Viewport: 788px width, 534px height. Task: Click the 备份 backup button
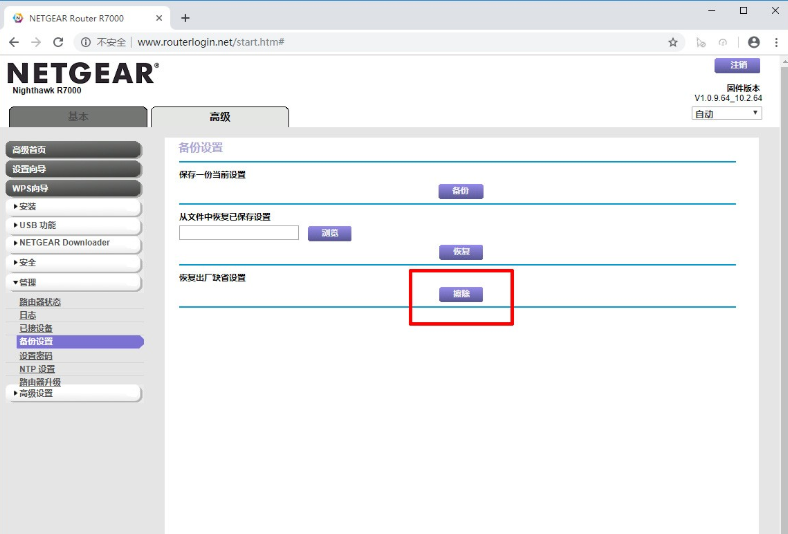click(x=461, y=191)
